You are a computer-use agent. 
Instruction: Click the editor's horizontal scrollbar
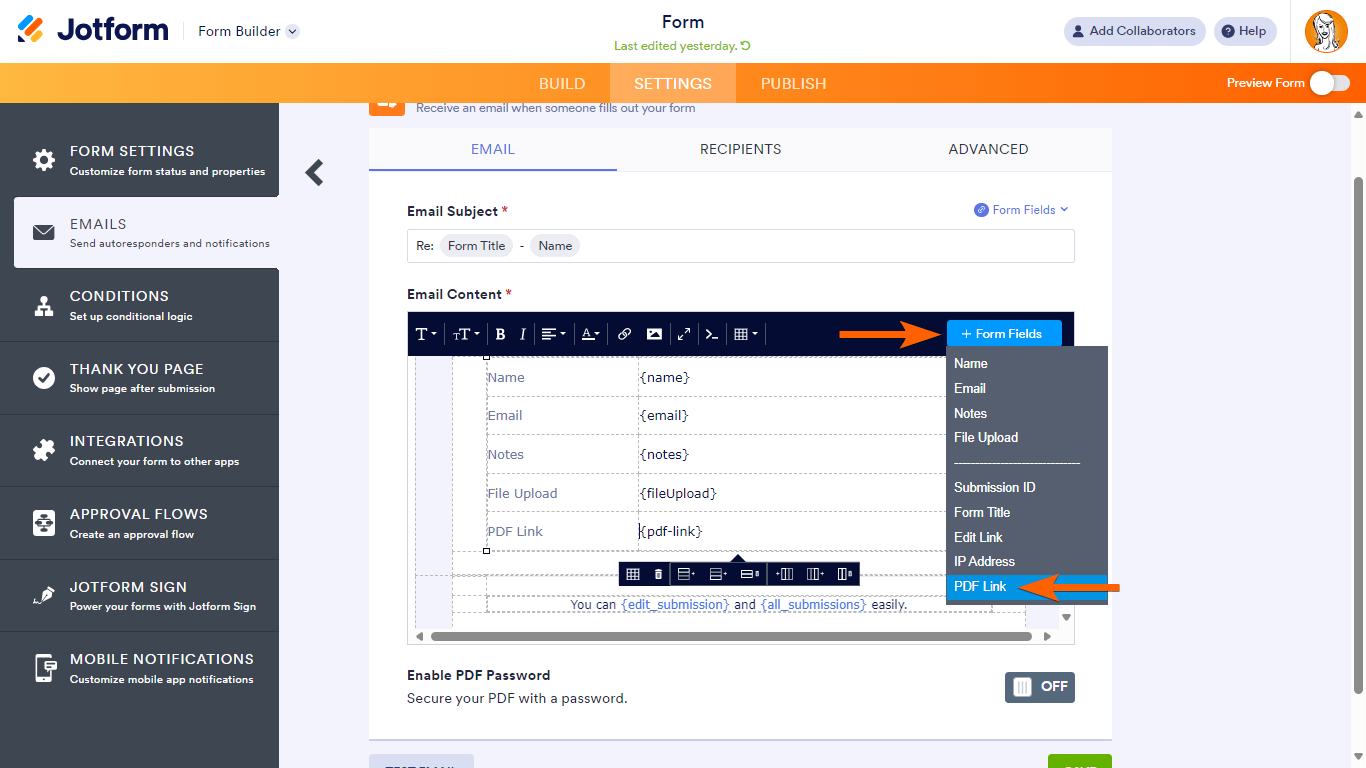[x=731, y=636]
